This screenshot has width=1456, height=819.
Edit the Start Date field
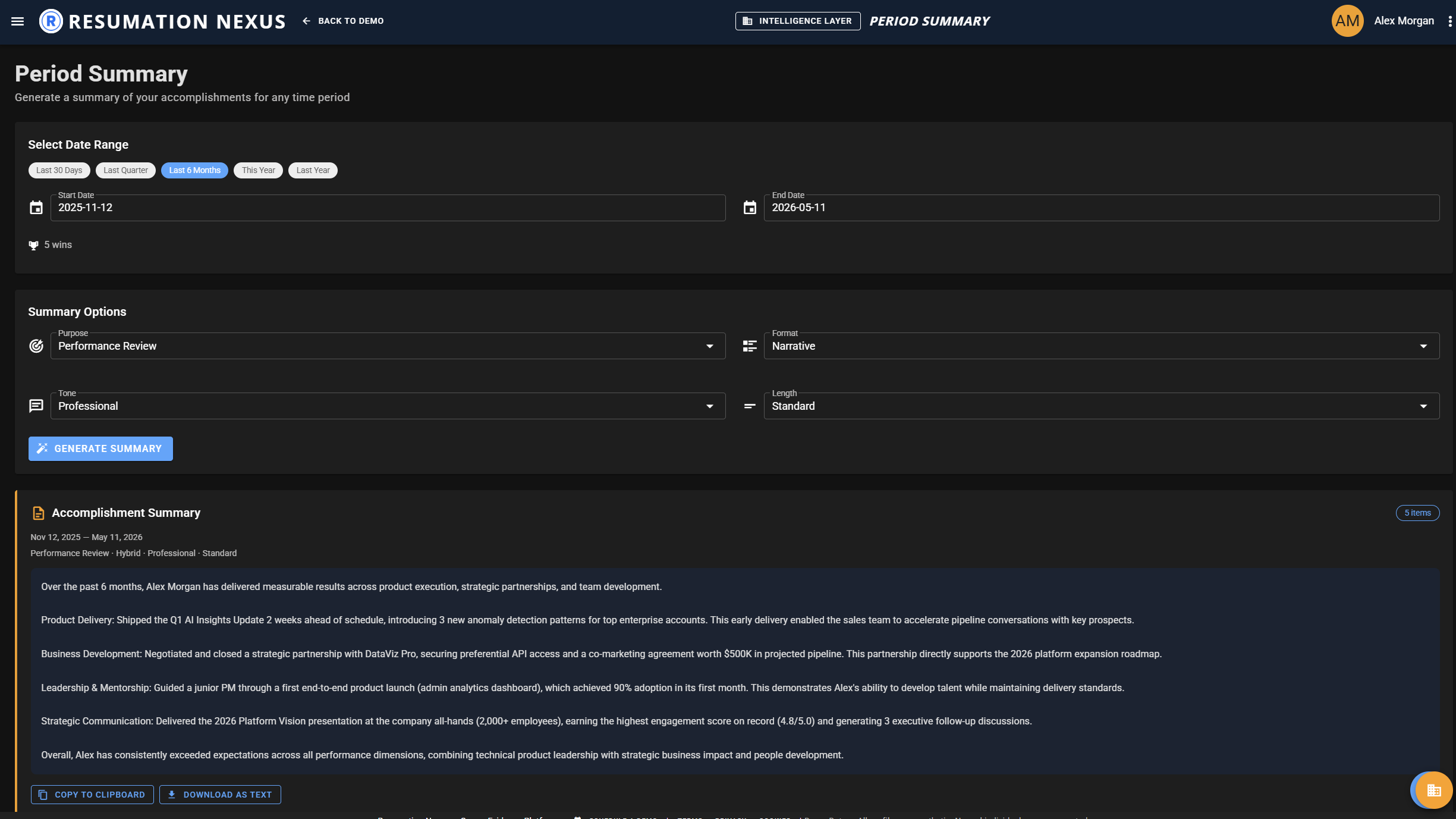[388, 208]
